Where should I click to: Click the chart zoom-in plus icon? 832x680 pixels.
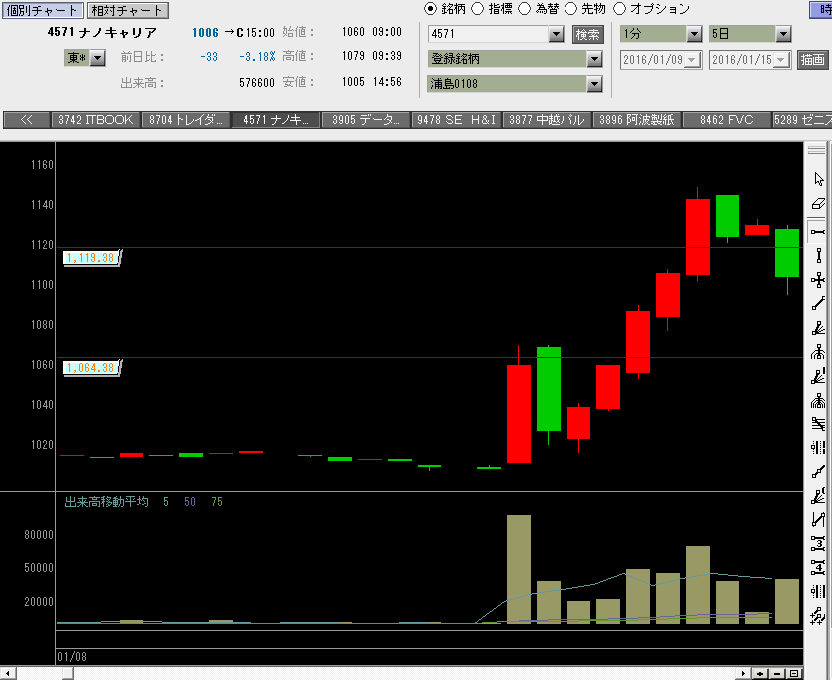coord(760,674)
